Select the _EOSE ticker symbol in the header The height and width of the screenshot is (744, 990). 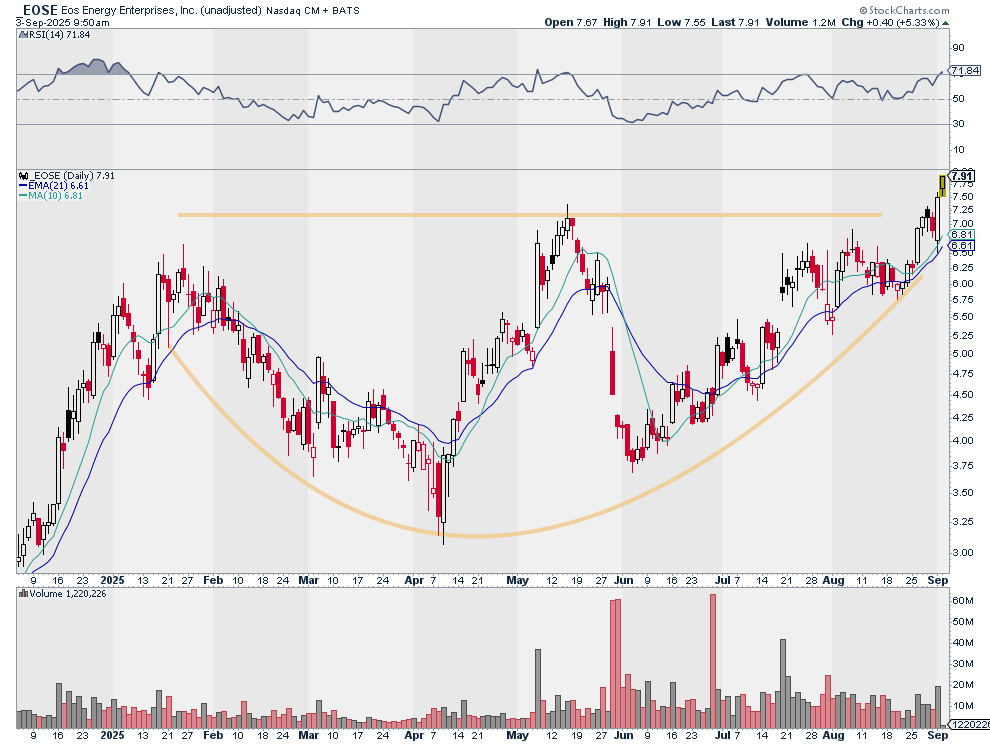[39, 10]
